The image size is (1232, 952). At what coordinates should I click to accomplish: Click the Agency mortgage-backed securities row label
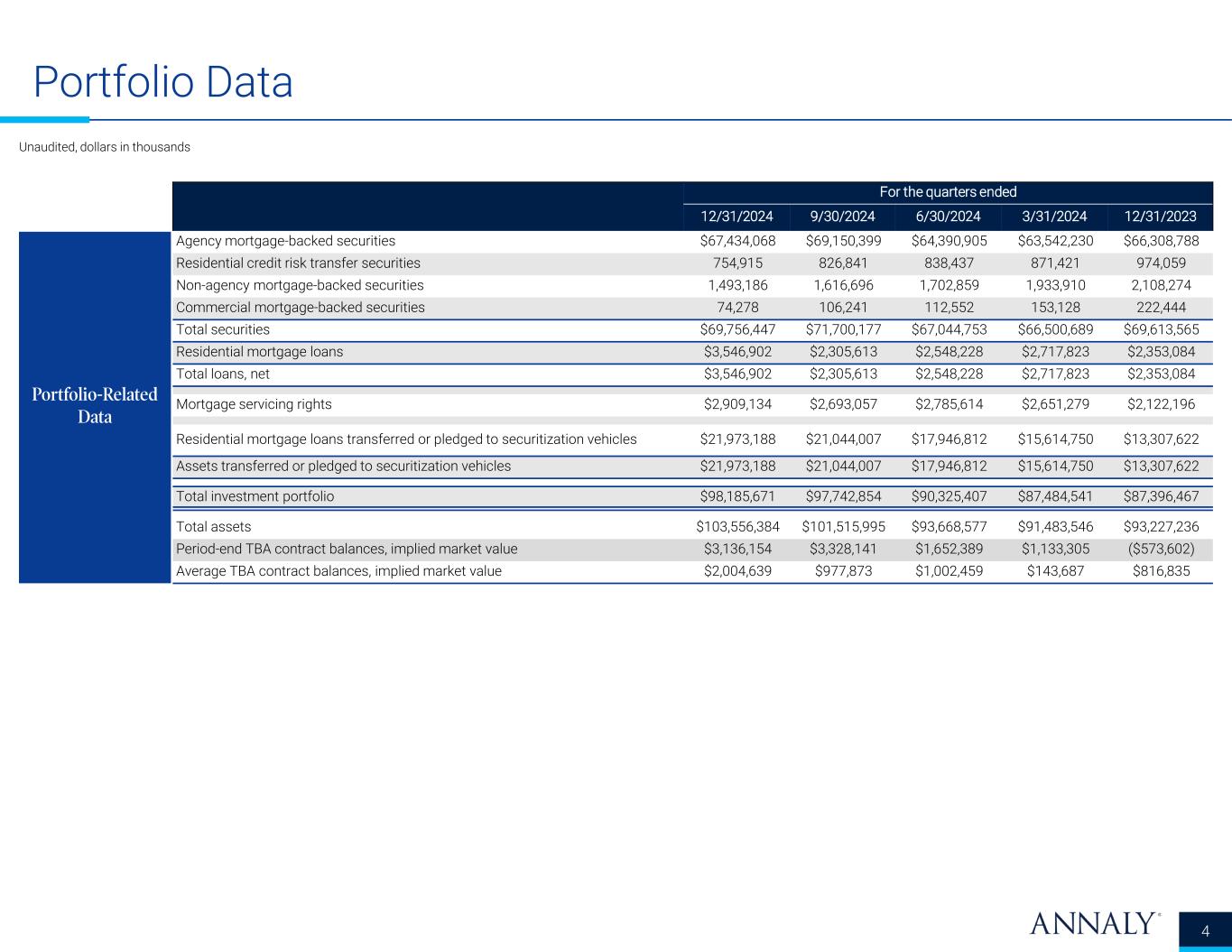tap(285, 241)
